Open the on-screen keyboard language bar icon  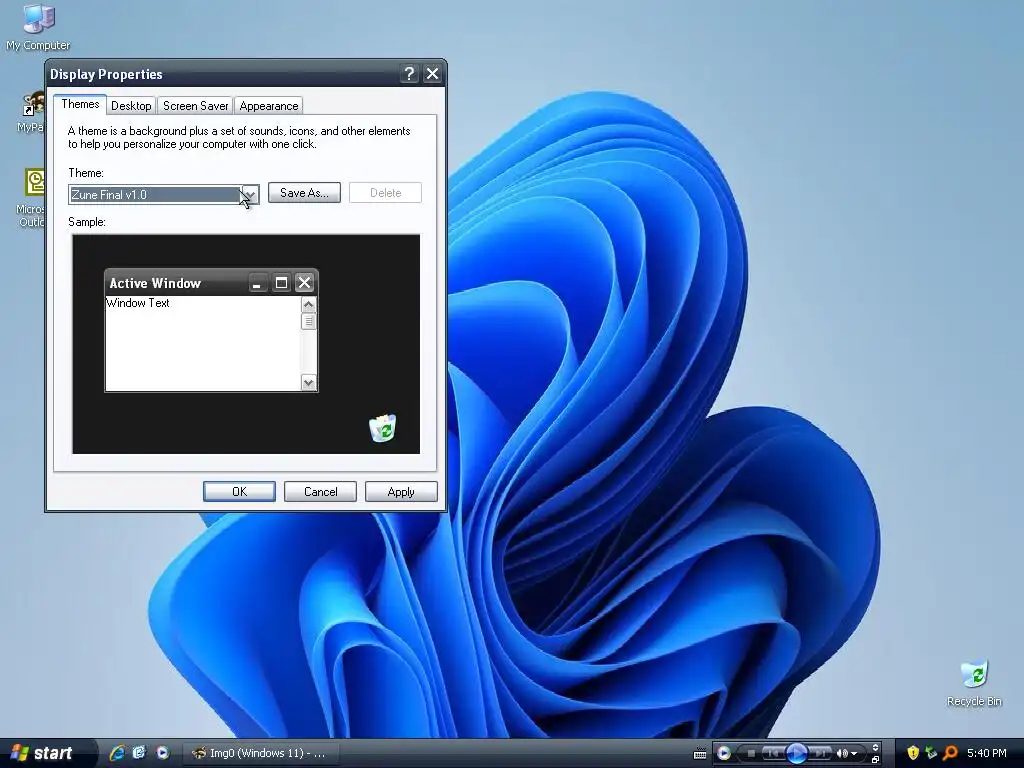click(699, 754)
